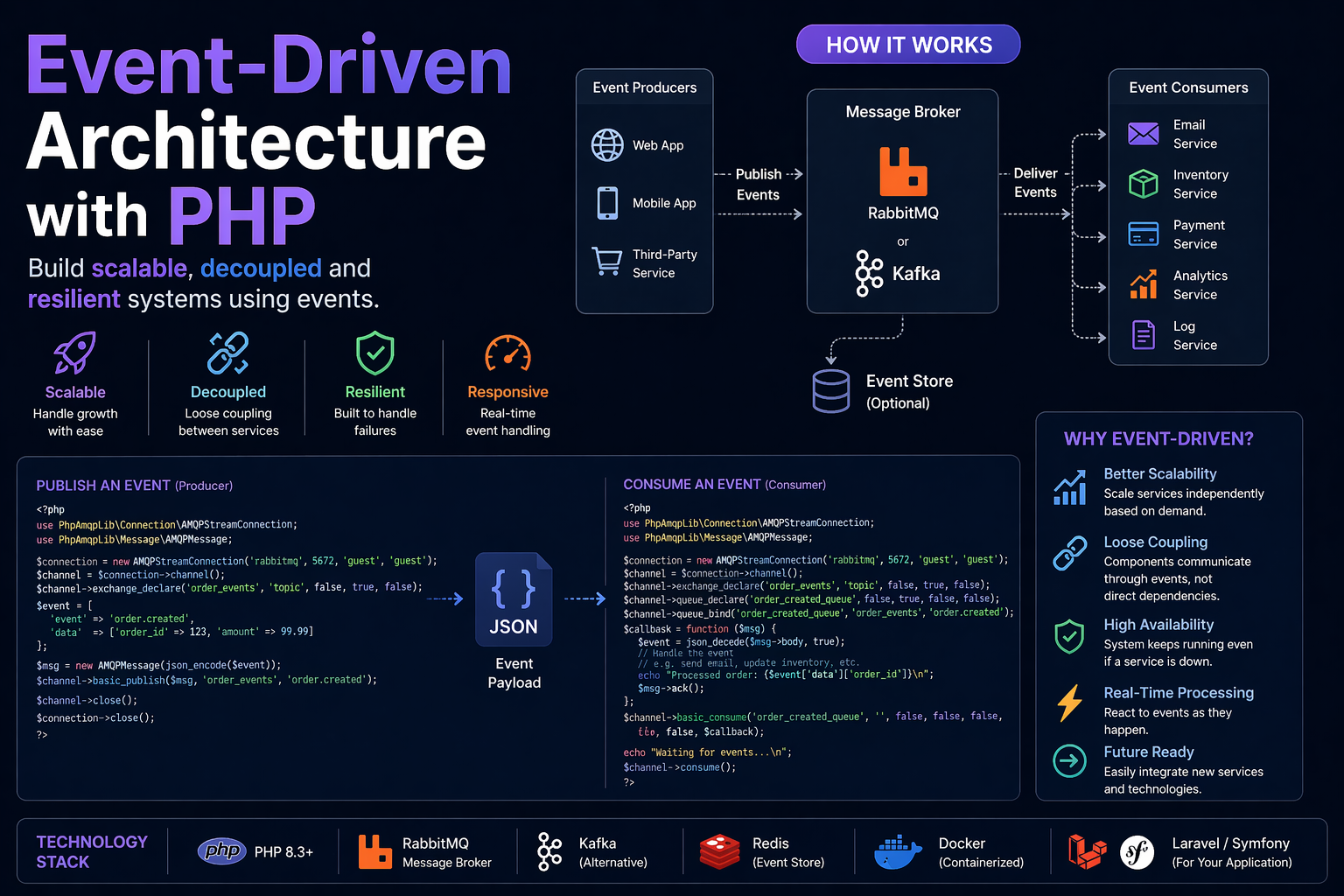
Task: Click the "Waiting for events" echo line
Action: [x=707, y=752]
